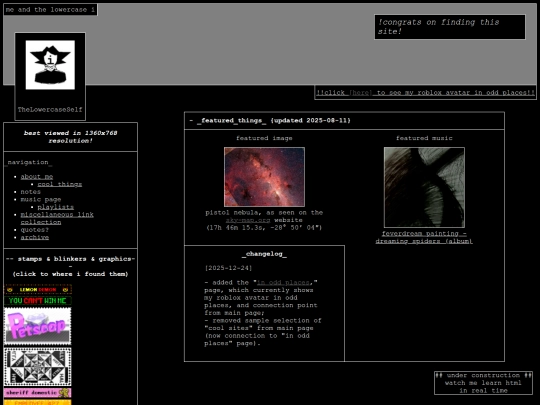Click the under construction notice
Viewport: 540px width, 405px height.
click(x=483, y=383)
